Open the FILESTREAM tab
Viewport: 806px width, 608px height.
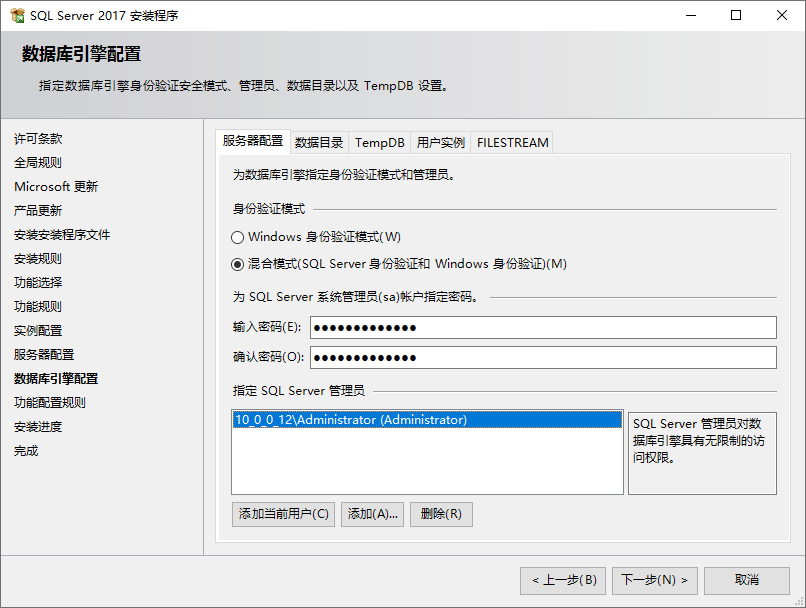(x=513, y=142)
